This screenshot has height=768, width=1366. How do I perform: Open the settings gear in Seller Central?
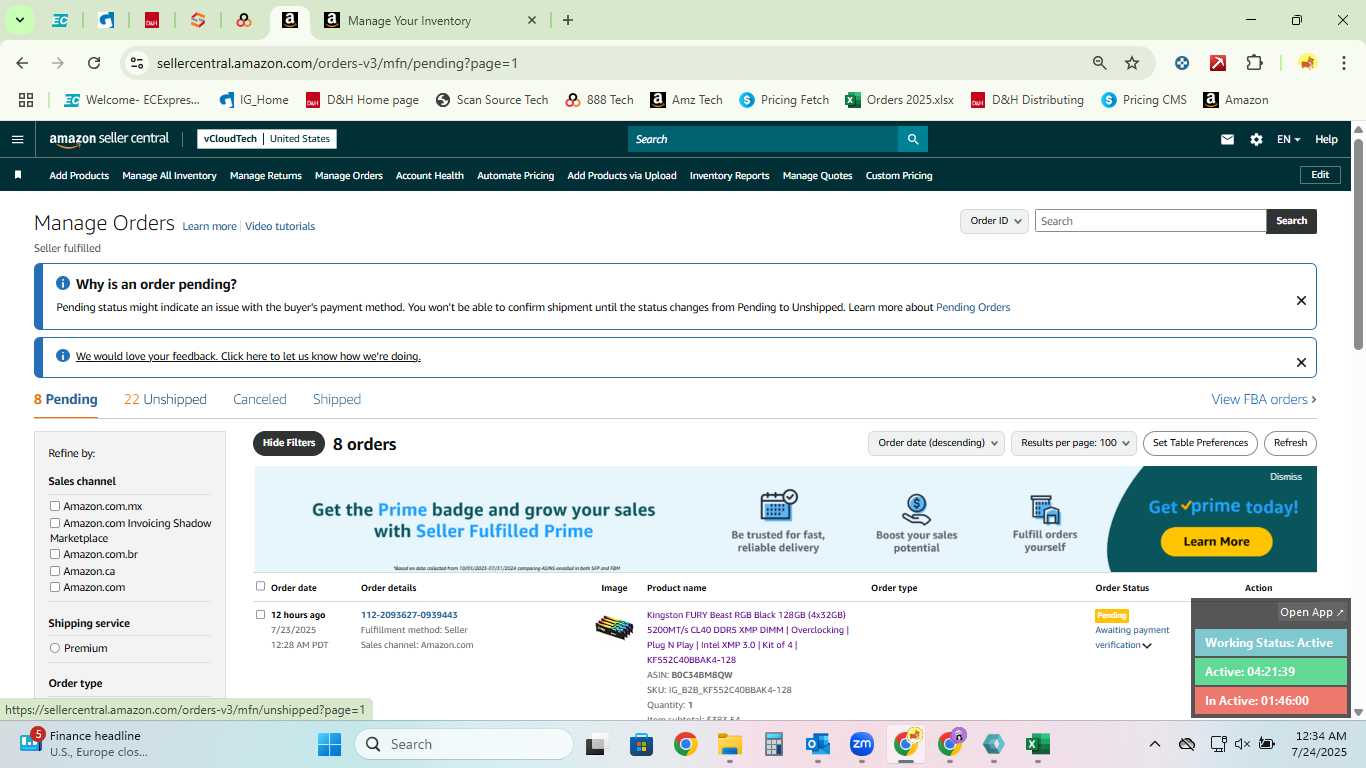point(1256,139)
